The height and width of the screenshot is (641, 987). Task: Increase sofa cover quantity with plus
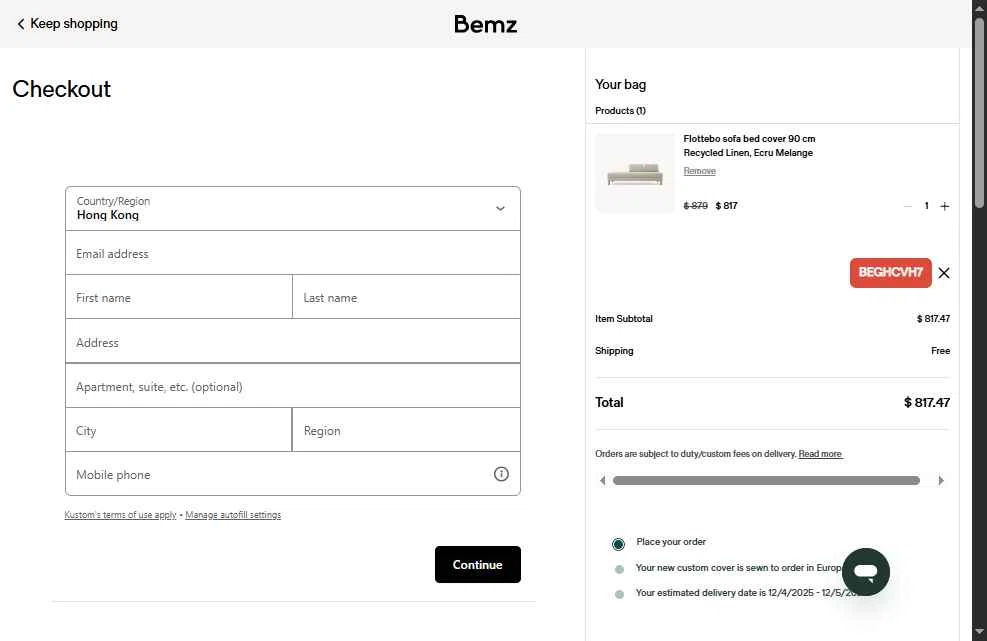pyautogui.click(x=944, y=207)
